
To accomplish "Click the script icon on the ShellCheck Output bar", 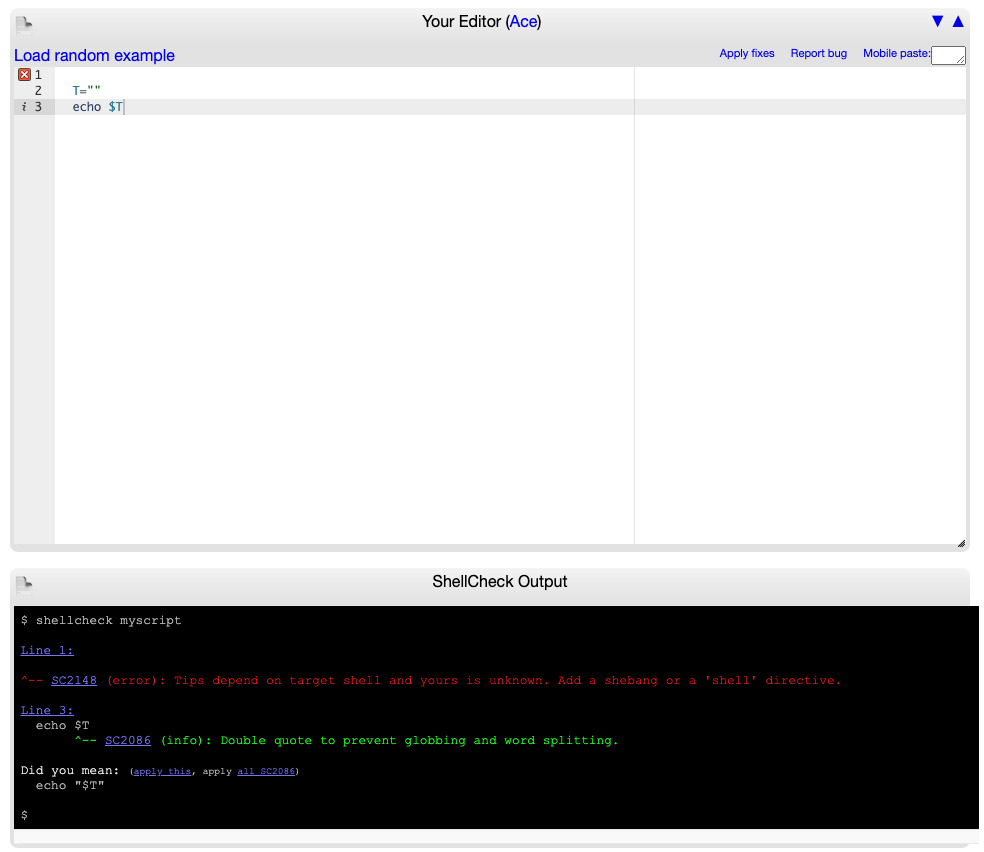I will [x=24, y=582].
